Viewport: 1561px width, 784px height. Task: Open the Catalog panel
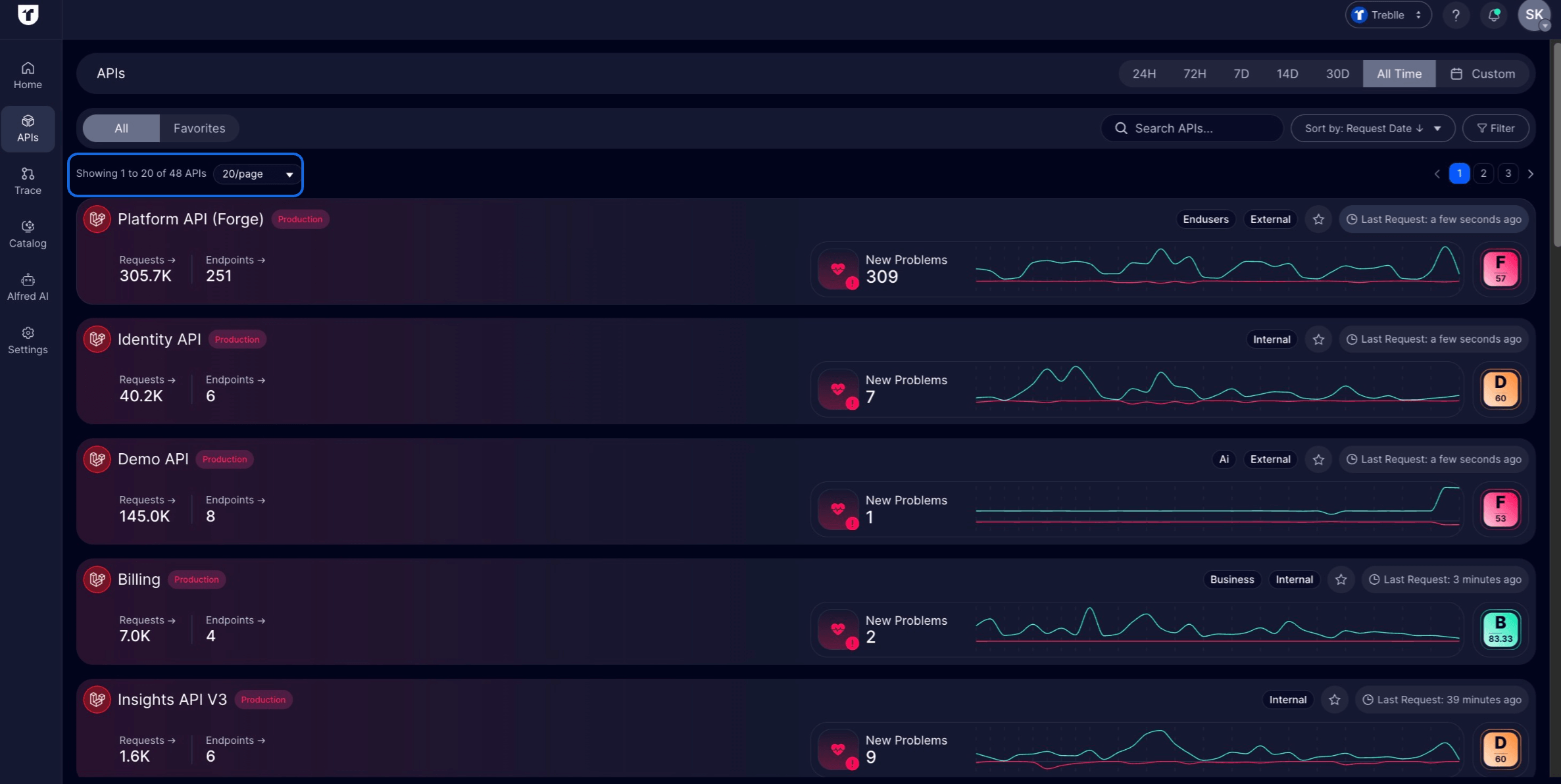coord(28,233)
